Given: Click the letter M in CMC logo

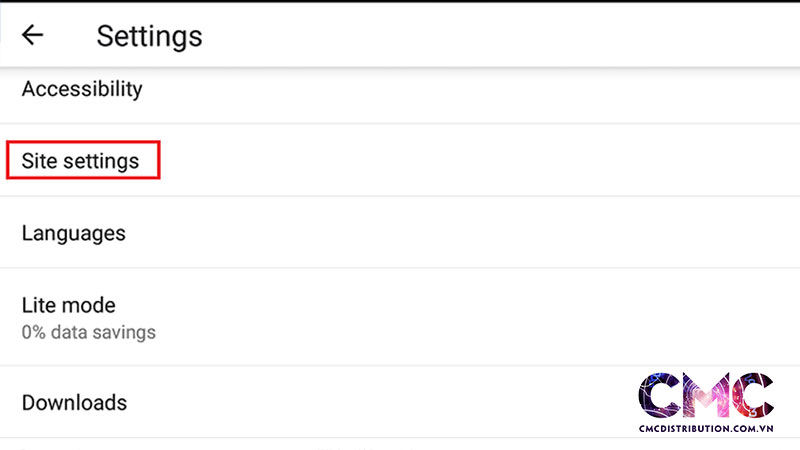Looking at the screenshot, I should (705, 395).
